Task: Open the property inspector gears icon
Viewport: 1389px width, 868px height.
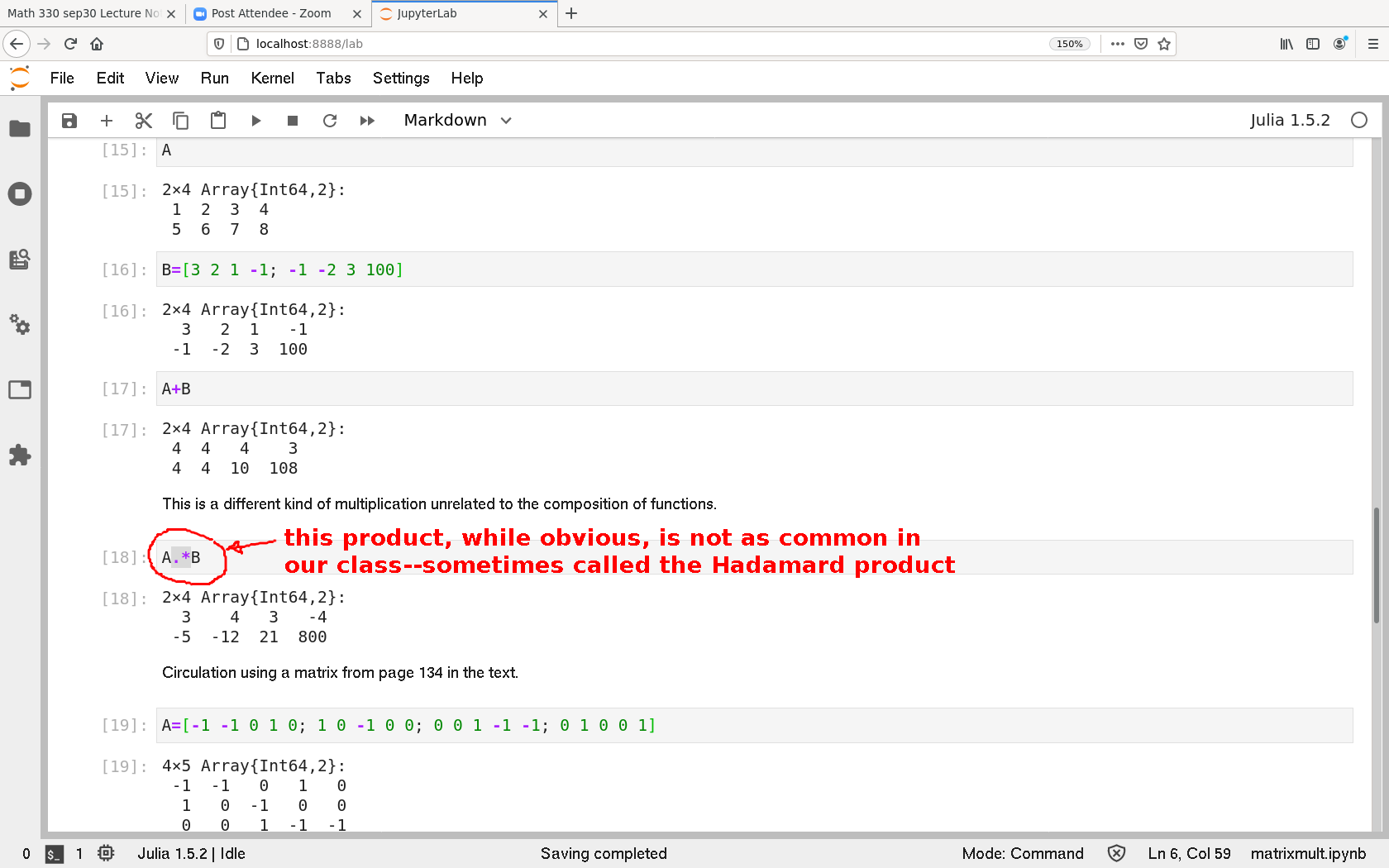Action: [20, 324]
